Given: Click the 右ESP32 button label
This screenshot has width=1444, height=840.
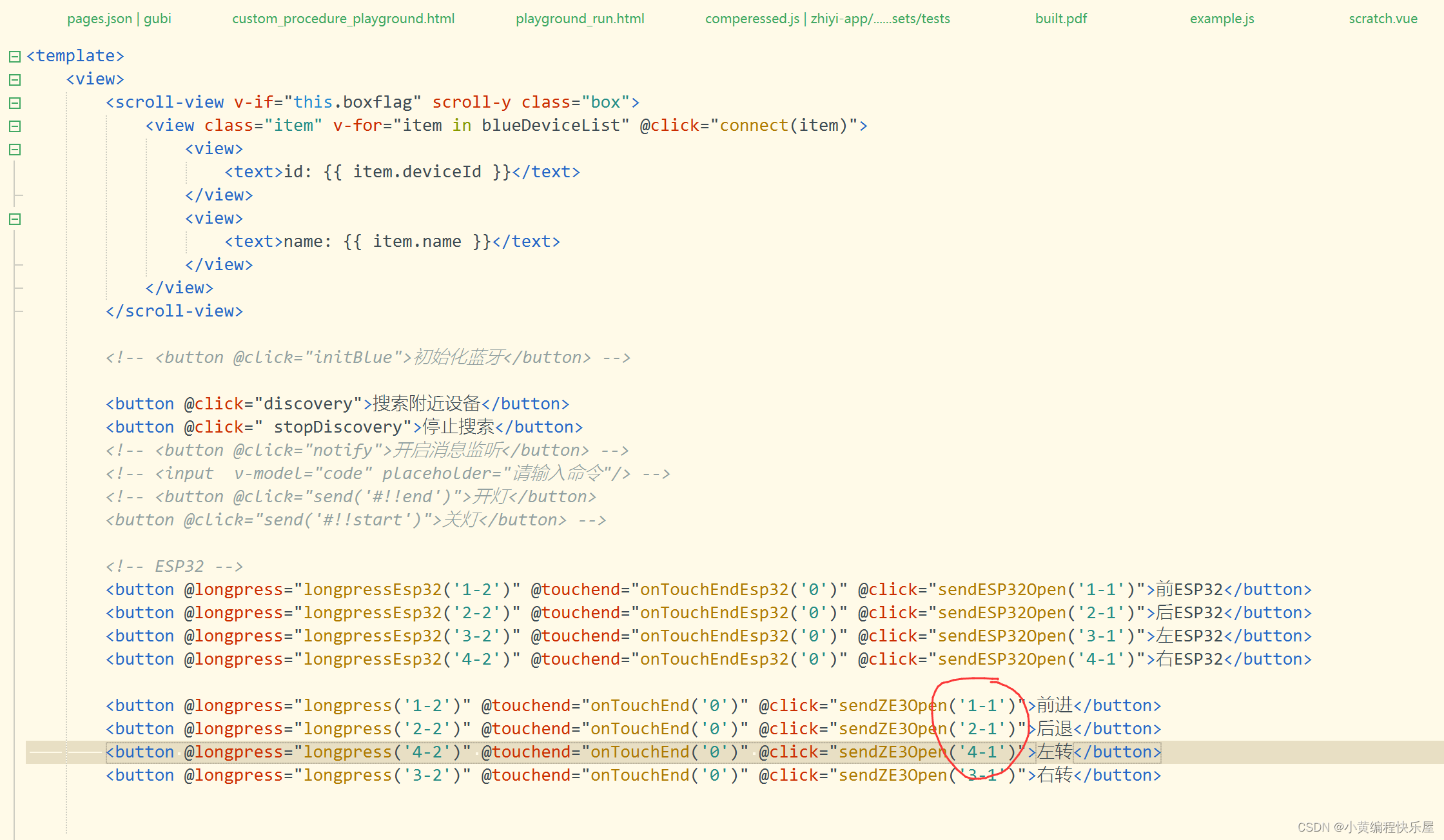Looking at the screenshot, I should [x=1190, y=659].
